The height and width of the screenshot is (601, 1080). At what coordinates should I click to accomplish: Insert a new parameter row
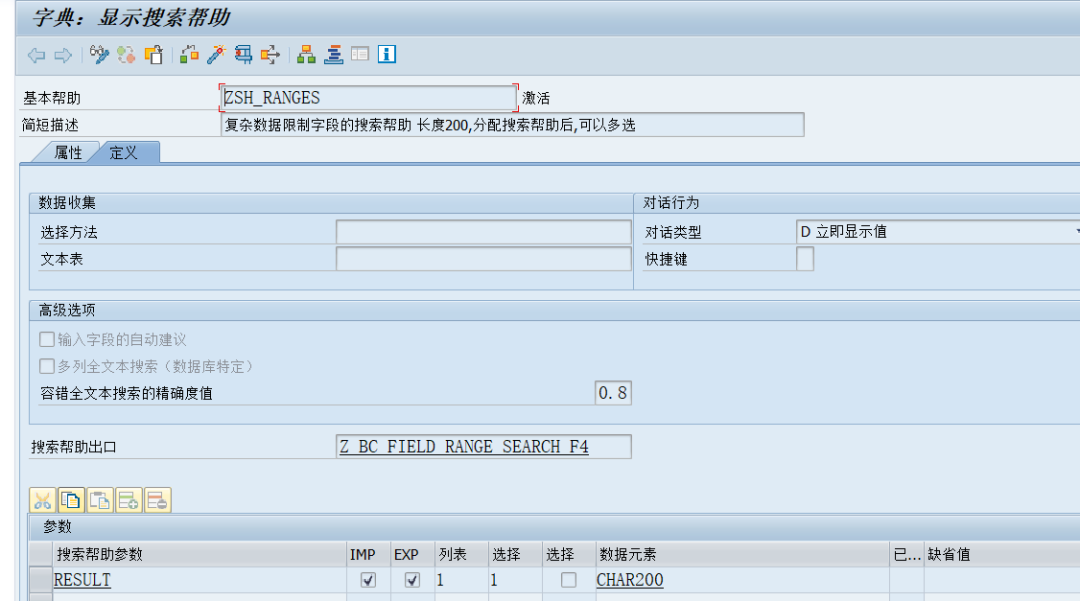(x=126, y=500)
